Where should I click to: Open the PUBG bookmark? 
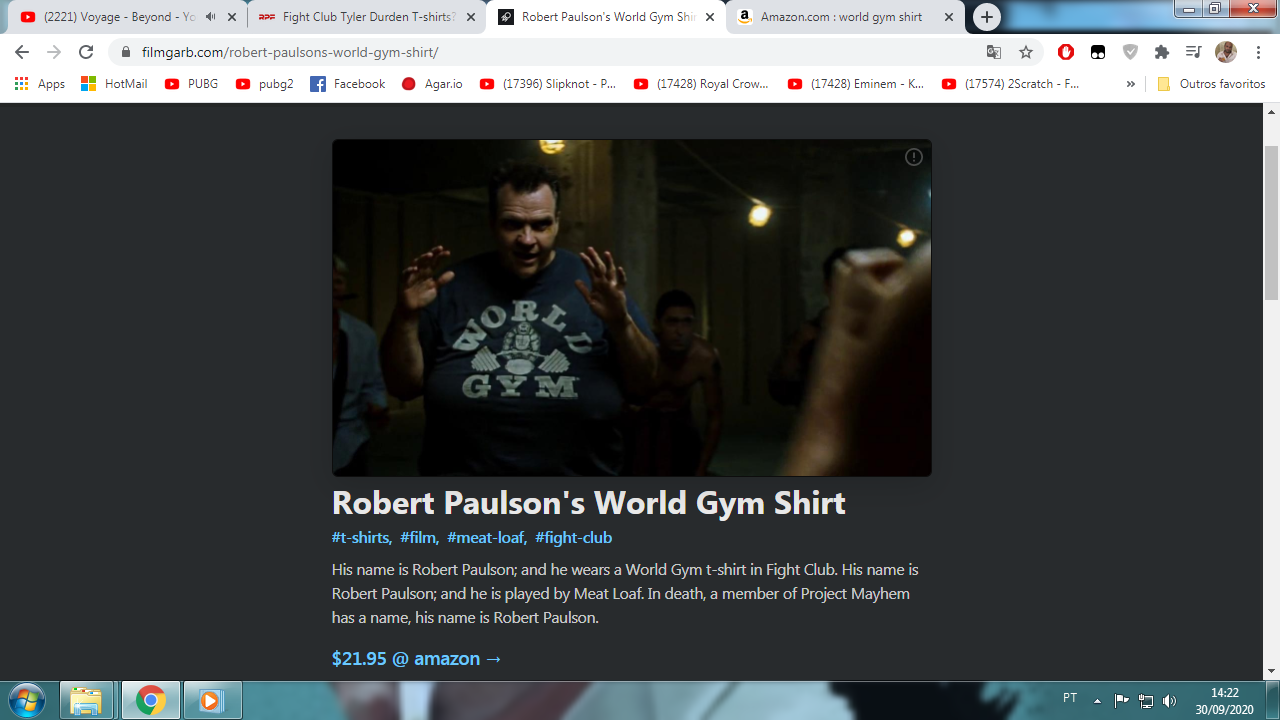pyautogui.click(x=192, y=84)
